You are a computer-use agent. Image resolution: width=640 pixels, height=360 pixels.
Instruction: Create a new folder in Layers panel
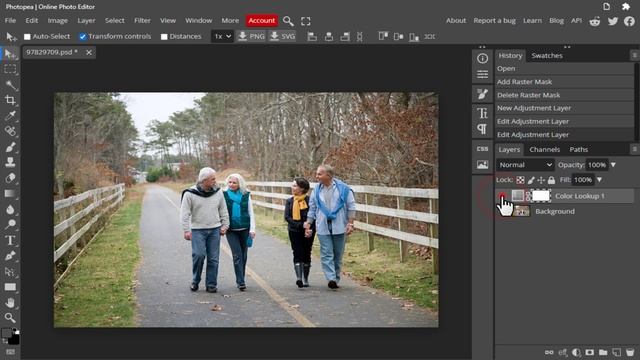click(603, 352)
